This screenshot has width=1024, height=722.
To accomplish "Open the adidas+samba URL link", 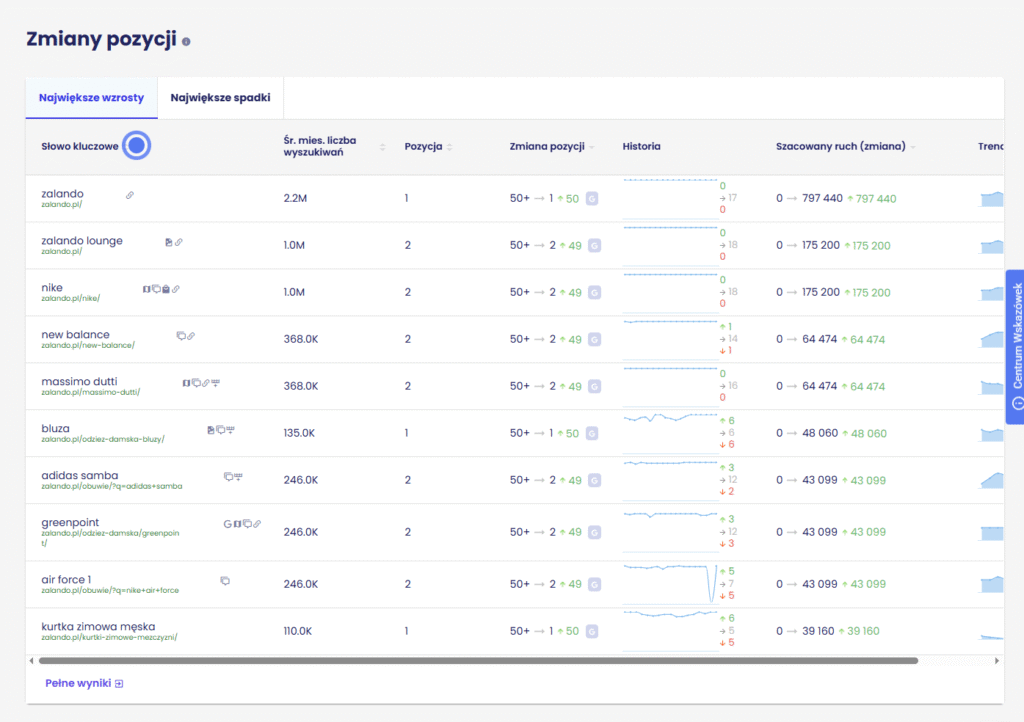I will (x=112, y=486).
